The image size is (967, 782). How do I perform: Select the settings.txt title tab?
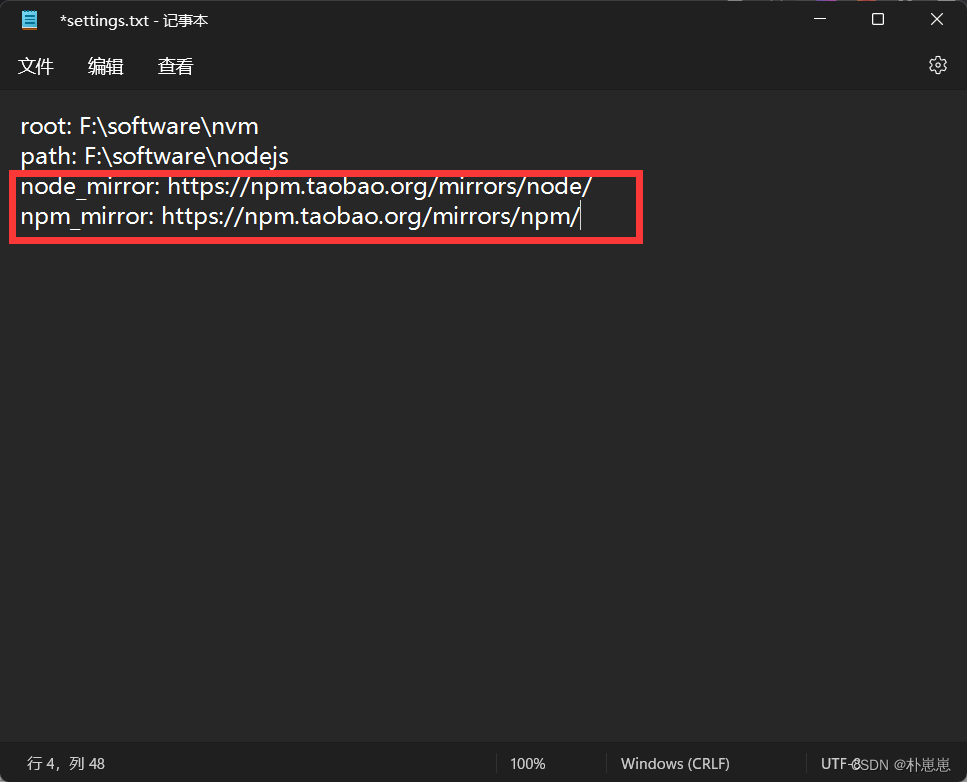(135, 19)
